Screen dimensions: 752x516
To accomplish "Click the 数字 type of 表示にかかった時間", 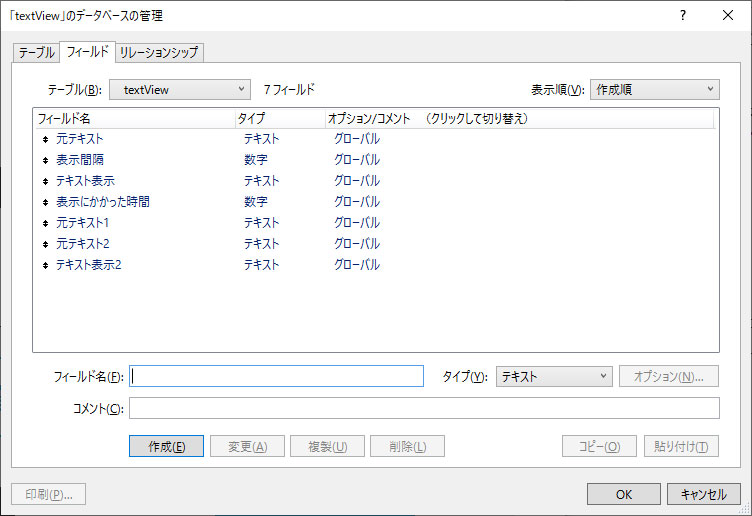I will click(x=256, y=202).
